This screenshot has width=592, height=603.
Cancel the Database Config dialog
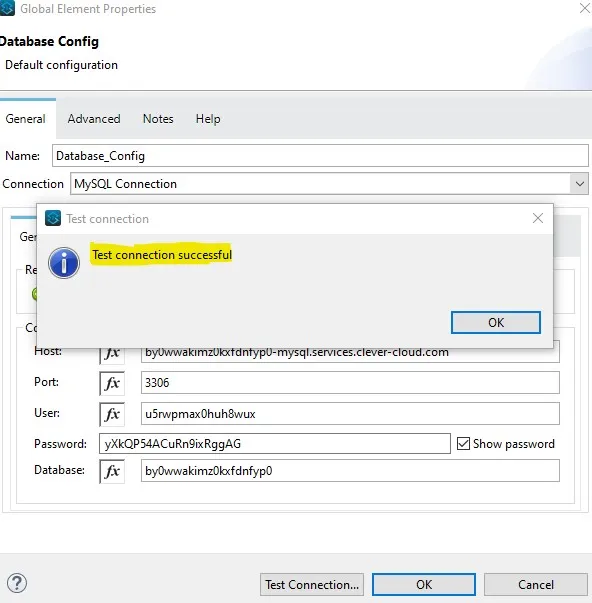pos(535,585)
